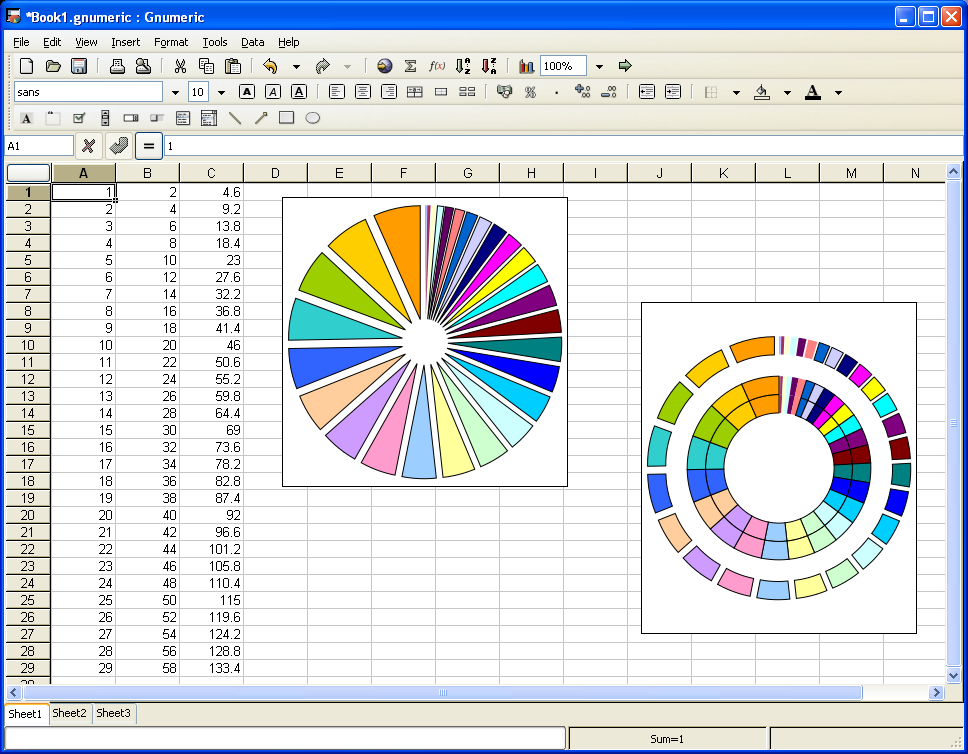Toggle bold formatting on the selection
968x754 pixels.
(247, 91)
